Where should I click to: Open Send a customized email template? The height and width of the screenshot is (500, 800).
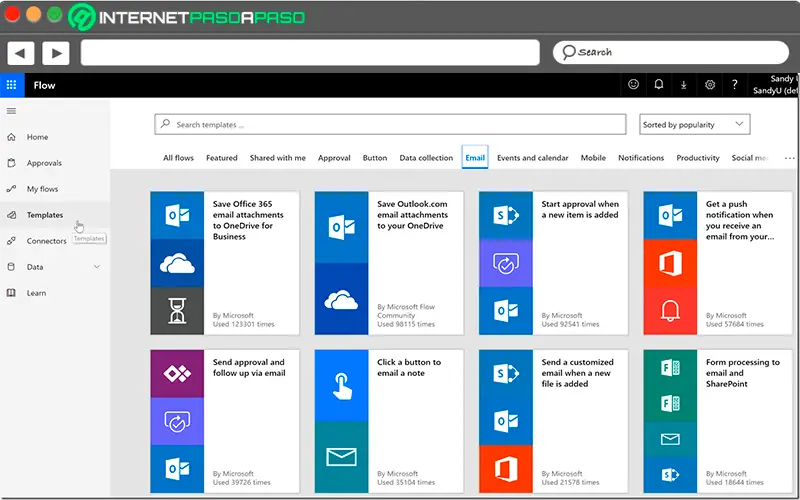pyautogui.click(x=554, y=421)
